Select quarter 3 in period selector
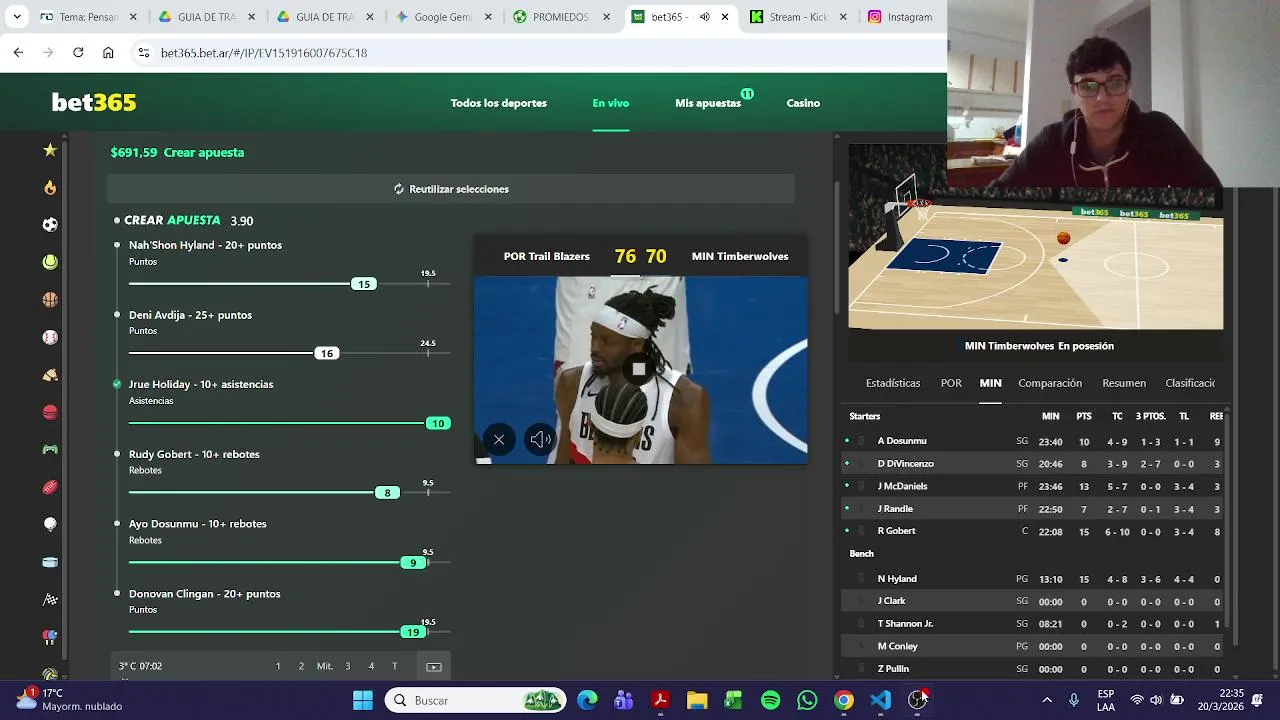Image resolution: width=1280 pixels, height=720 pixels. pos(348,666)
